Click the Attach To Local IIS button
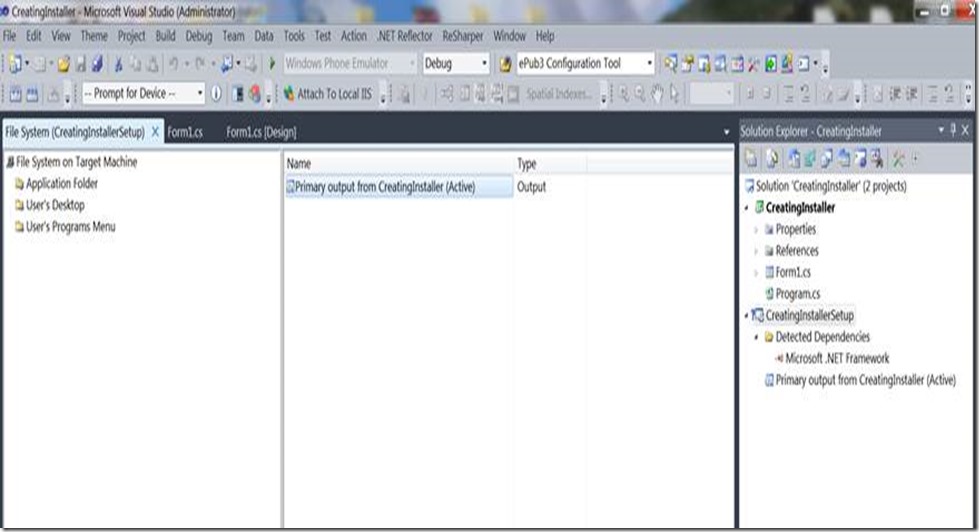This screenshot has width=979, height=532. (x=328, y=94)
